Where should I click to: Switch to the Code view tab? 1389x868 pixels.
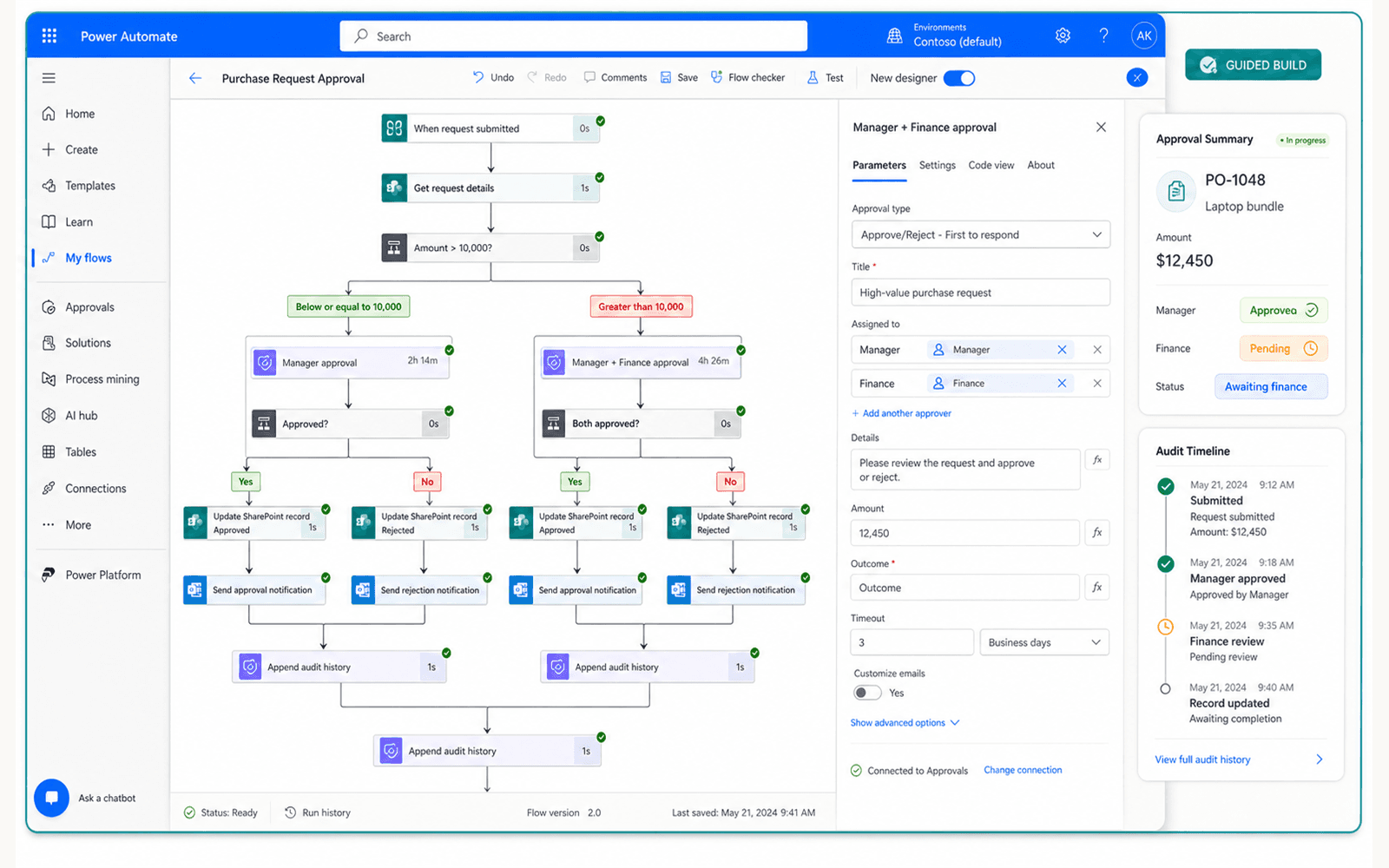click(x=991, y=165)
